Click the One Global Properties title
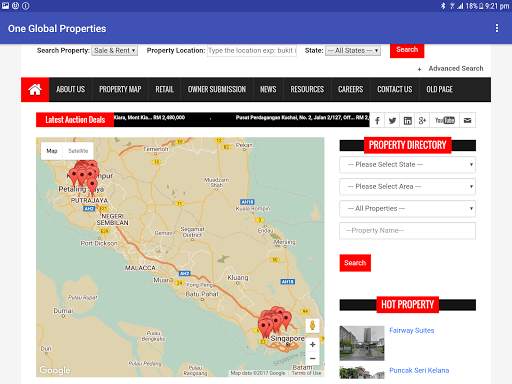The image size is (512, 384). pos(57,29)
